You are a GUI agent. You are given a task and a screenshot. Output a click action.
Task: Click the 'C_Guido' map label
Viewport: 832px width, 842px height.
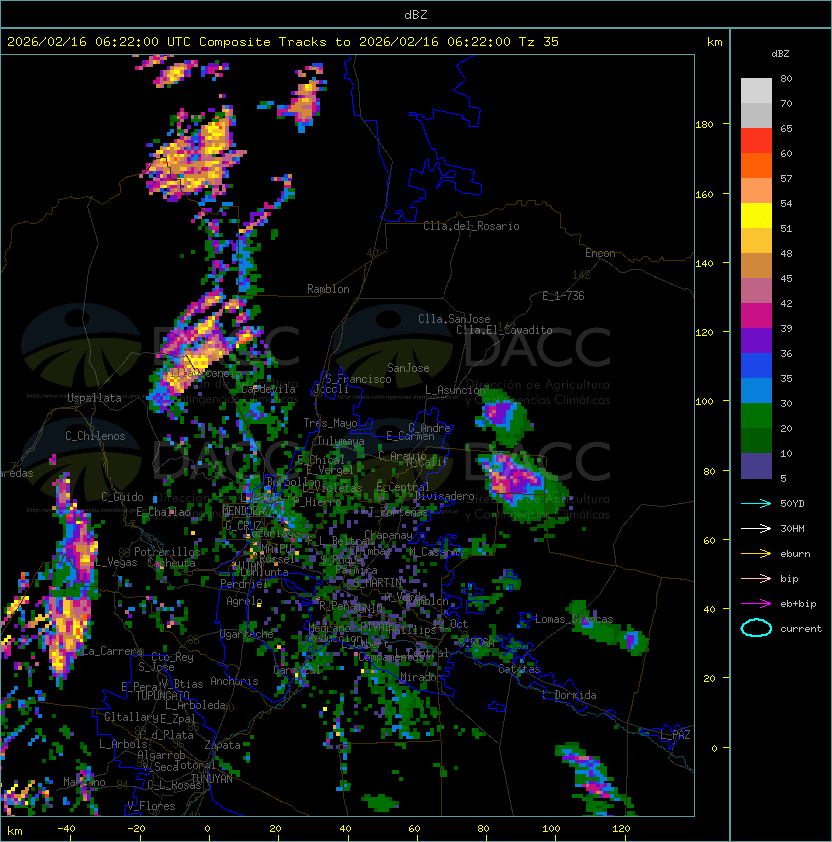coord(122,497)
